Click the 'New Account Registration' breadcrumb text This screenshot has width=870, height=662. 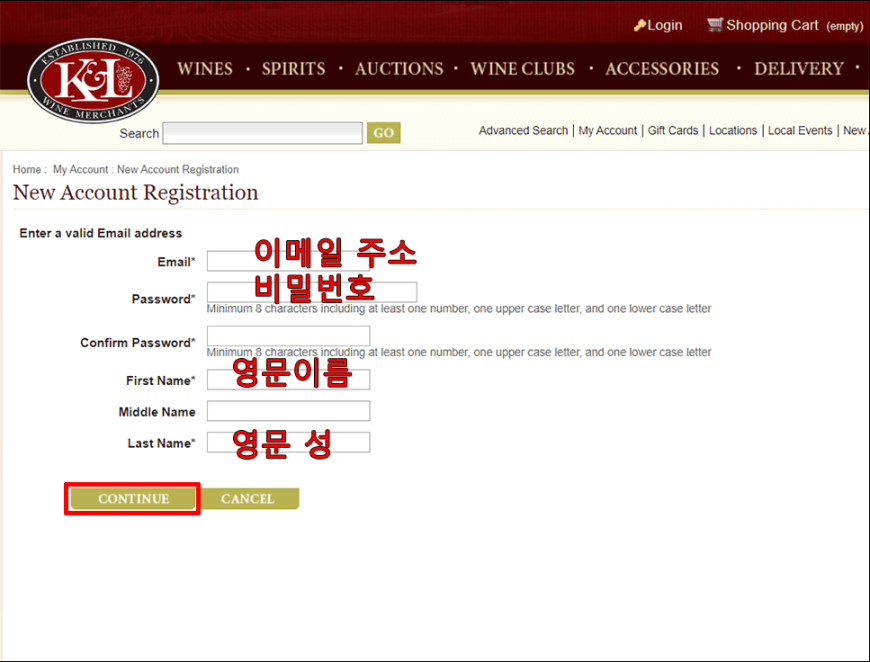(x=178, y=169)
